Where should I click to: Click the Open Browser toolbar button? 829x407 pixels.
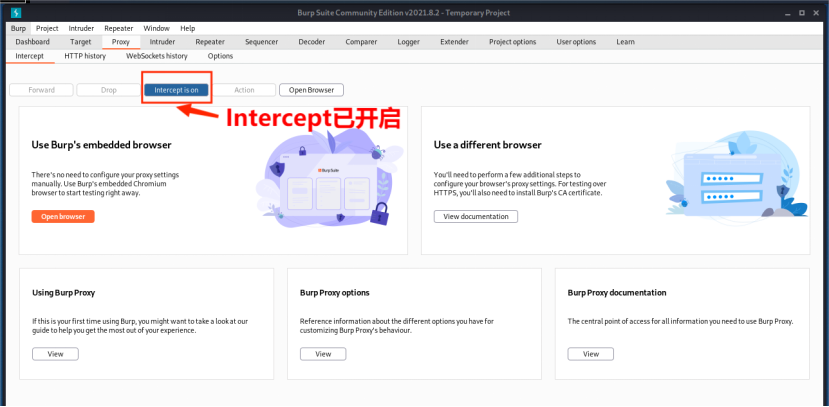(311, 90)
